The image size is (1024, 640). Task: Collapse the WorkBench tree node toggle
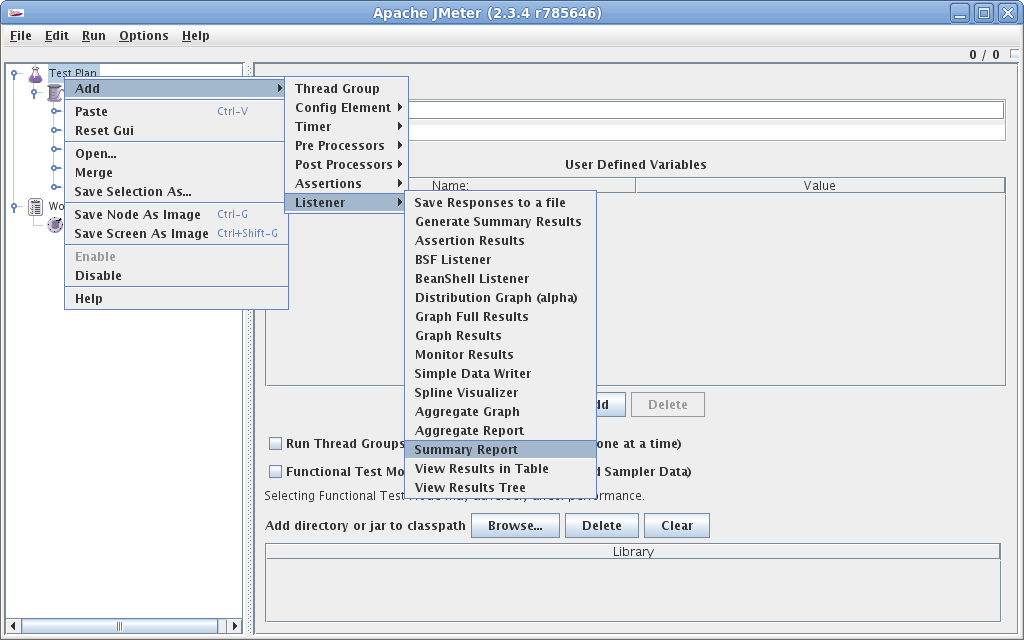pyautogui.click(x=14, y=207)
